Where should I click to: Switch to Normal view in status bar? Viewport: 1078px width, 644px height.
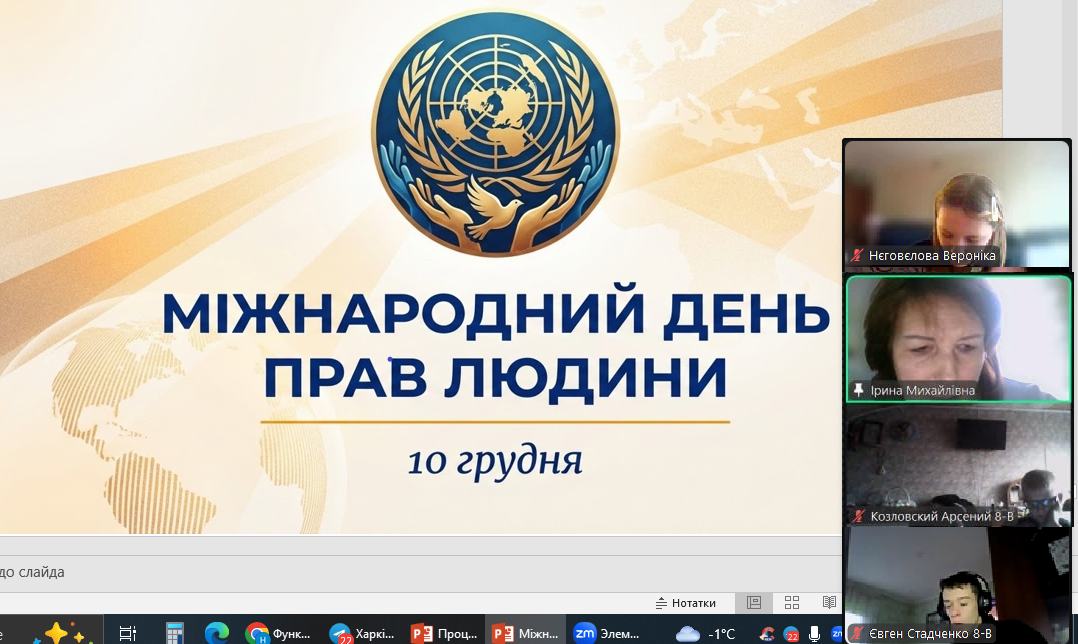point(754,603)
